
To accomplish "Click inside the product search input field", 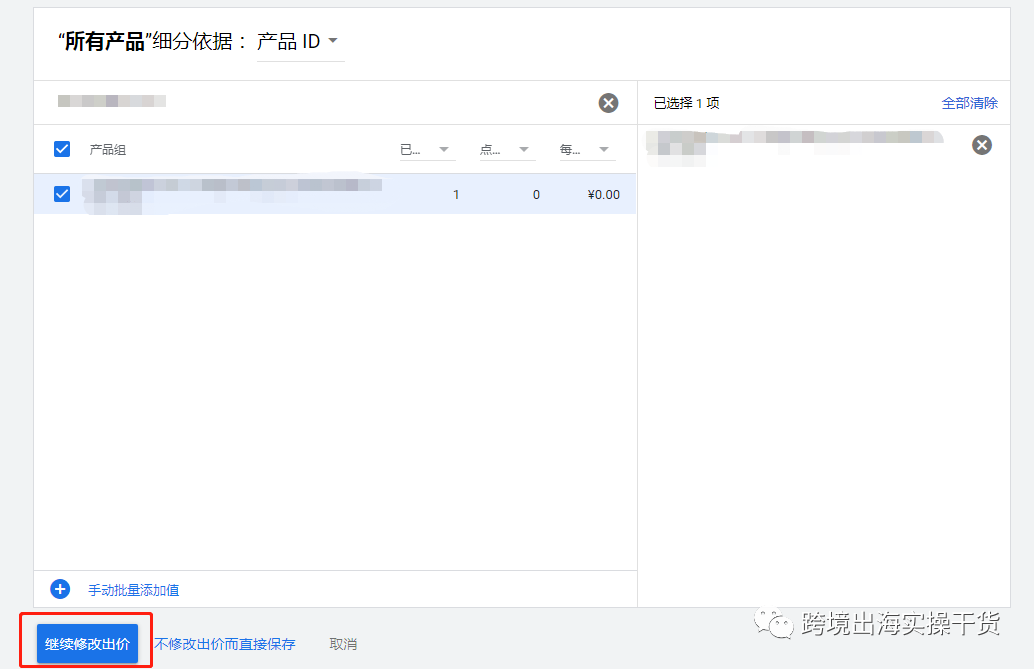I will [300, 102].
